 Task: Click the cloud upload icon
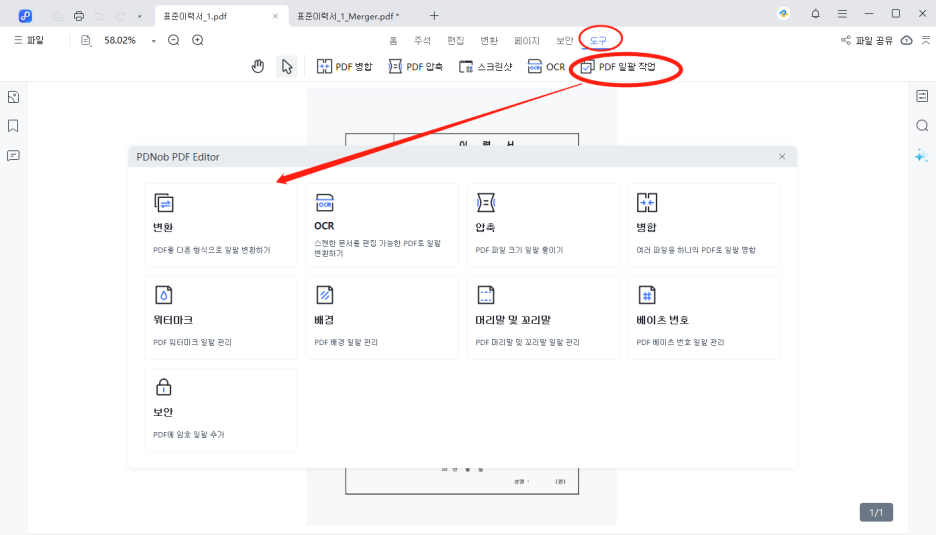[x=907, y=41]
